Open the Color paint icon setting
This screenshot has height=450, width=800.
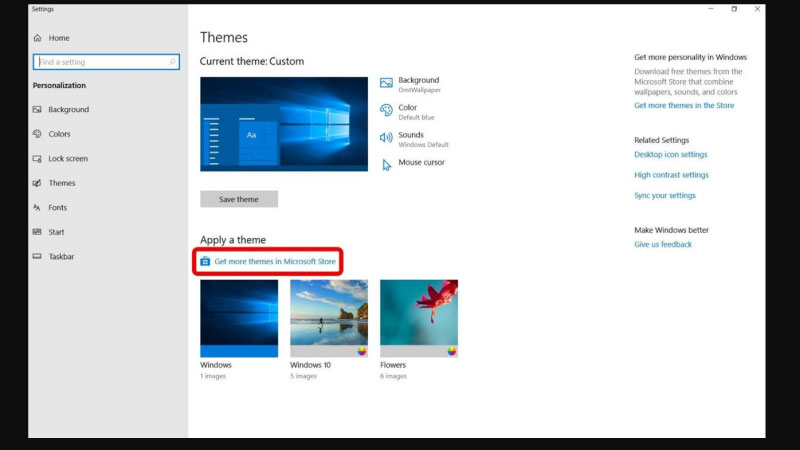pos(386,111)
